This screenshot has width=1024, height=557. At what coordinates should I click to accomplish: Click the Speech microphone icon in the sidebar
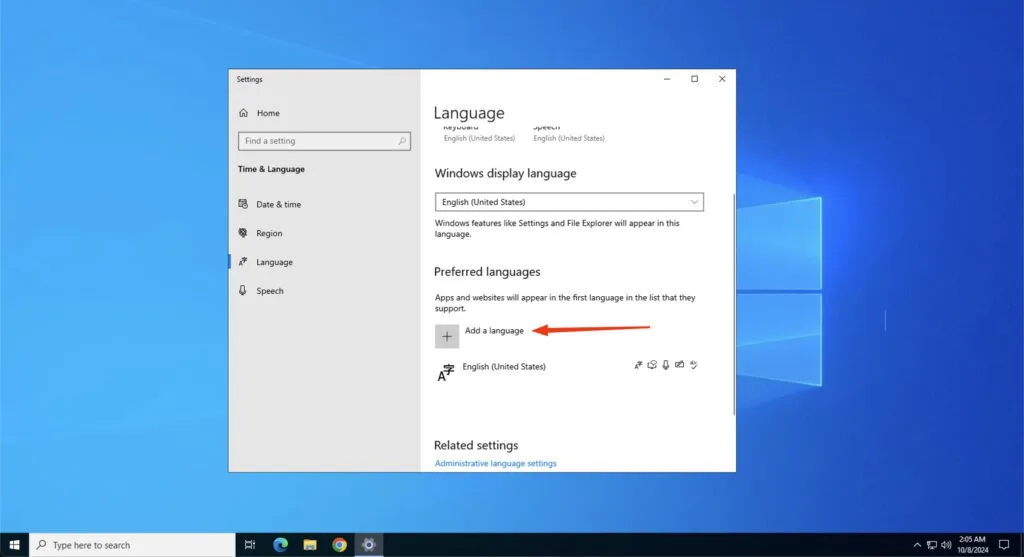(243, 290)
